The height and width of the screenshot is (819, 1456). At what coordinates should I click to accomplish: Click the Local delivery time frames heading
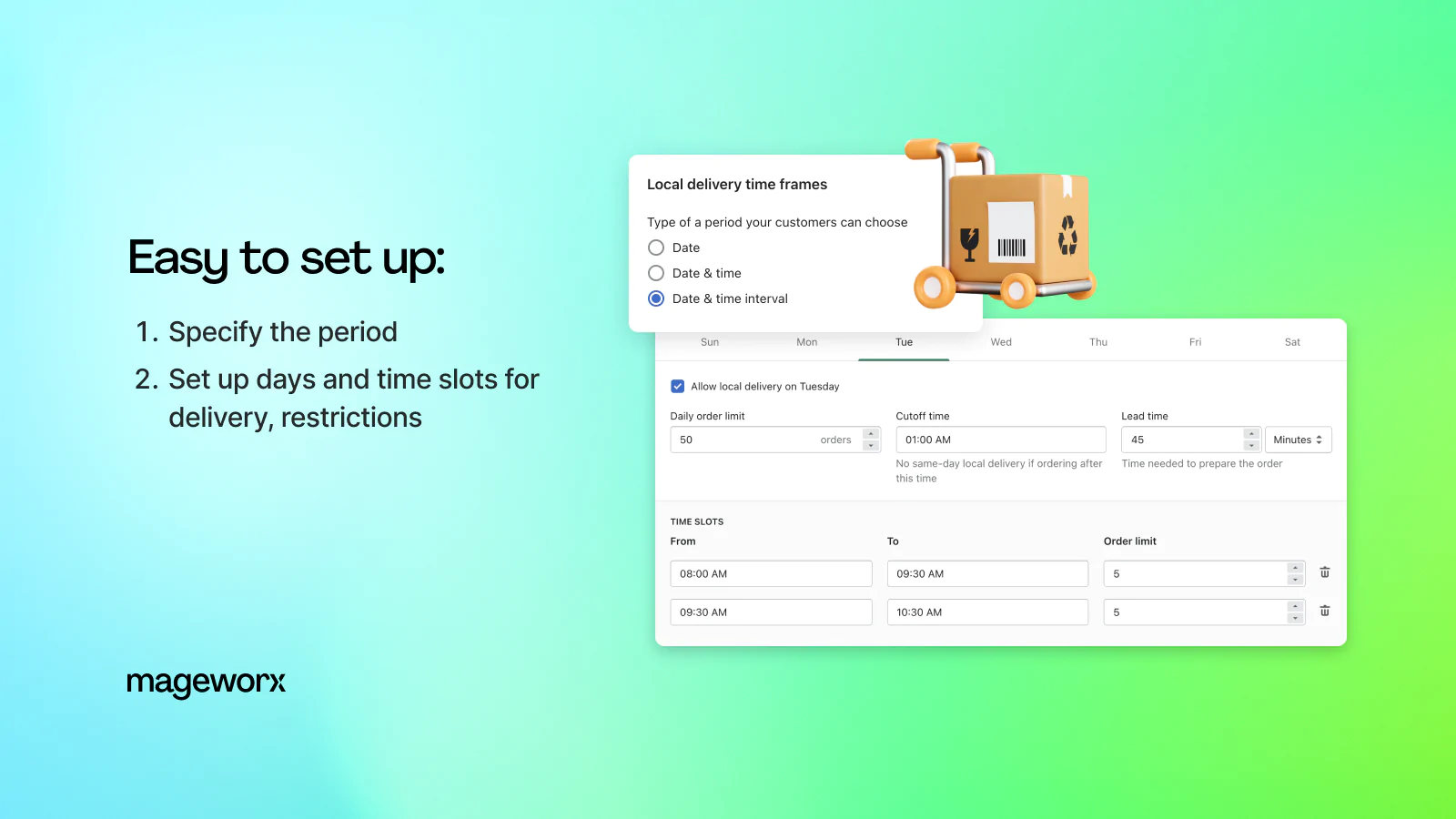[x=737, y=184]
